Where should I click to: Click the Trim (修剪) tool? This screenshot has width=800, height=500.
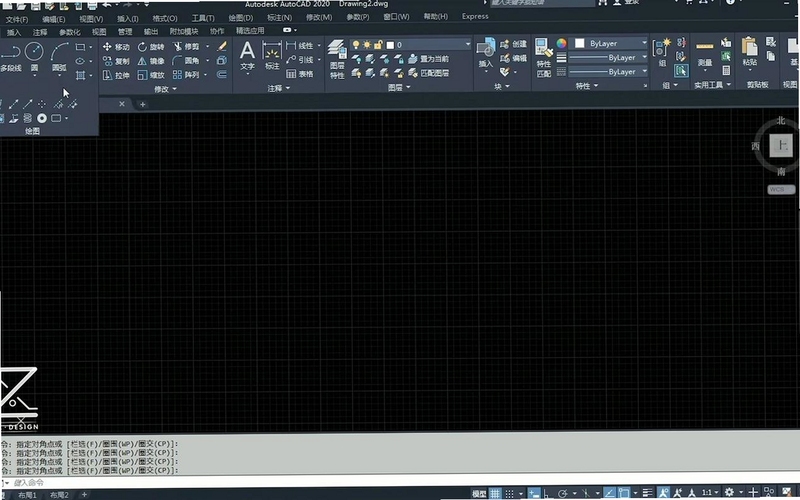(186, 47)
